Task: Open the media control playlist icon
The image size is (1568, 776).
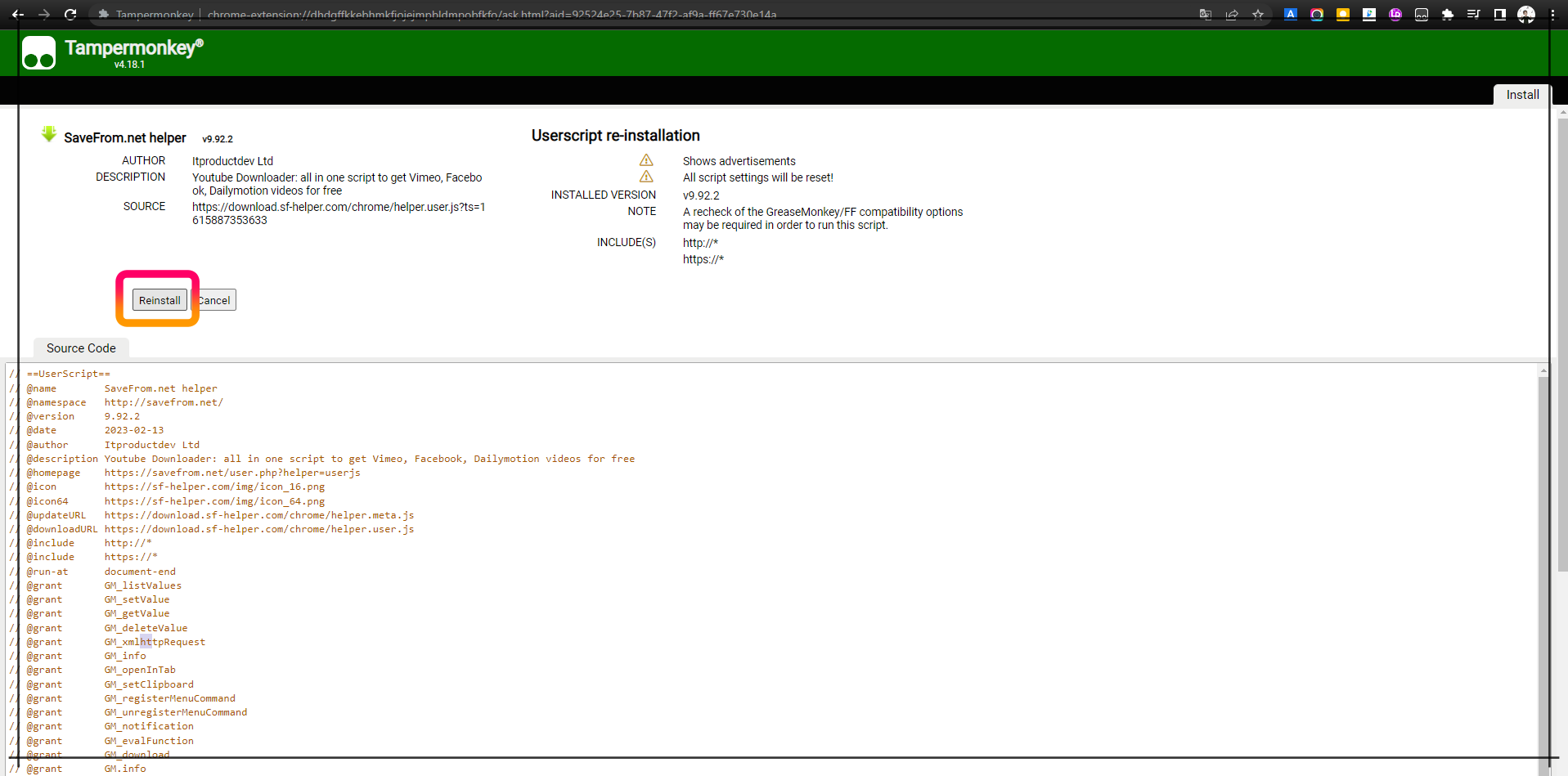Action: pos(1474,14)
